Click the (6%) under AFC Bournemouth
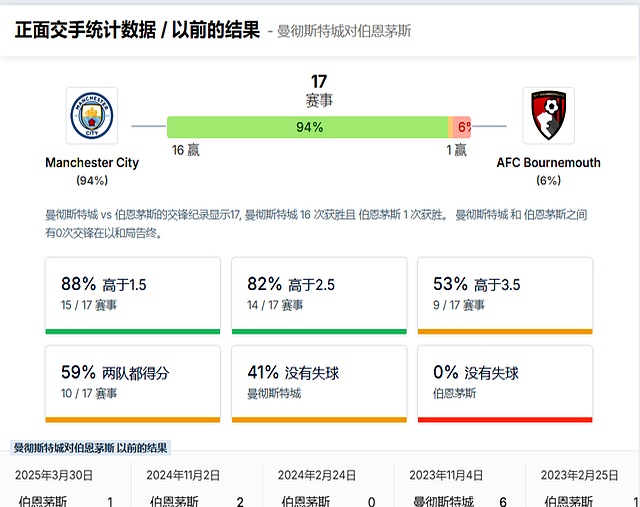The height and width of the screenshot is (507, 640). point(549,180)
